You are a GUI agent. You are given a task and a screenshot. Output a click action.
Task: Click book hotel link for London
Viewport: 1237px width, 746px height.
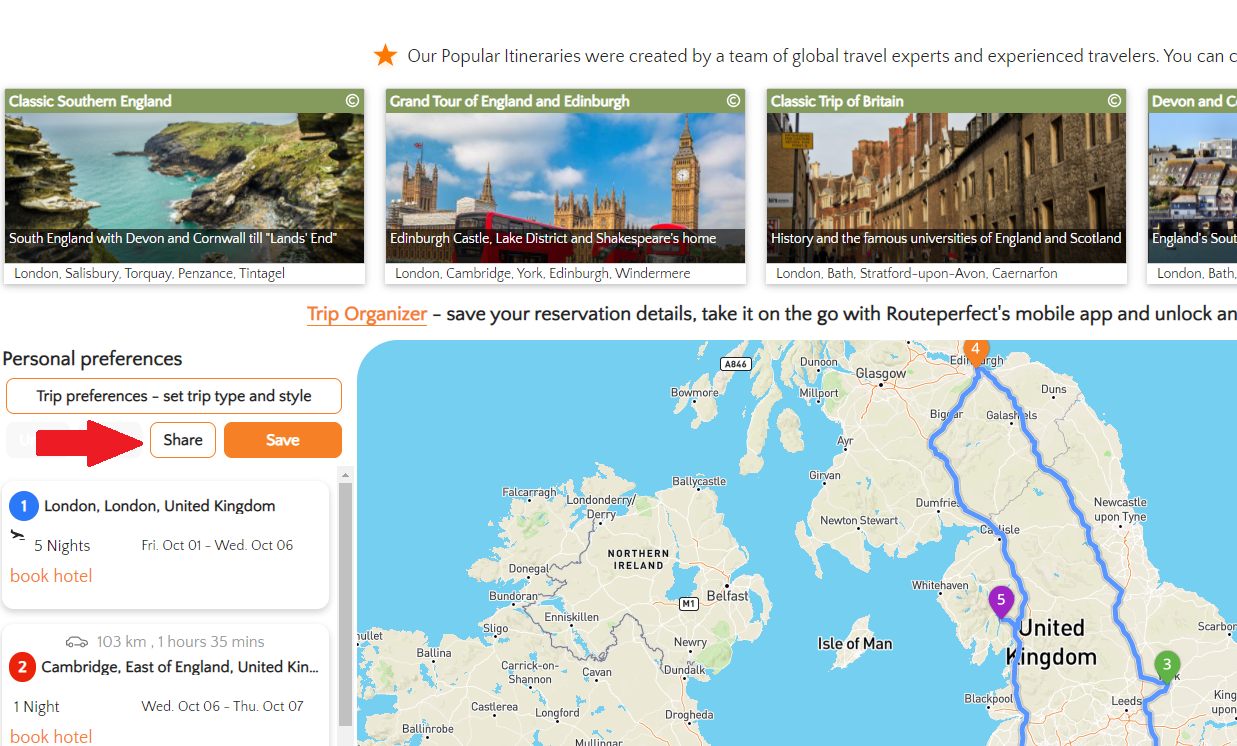[x=51, y=576]
